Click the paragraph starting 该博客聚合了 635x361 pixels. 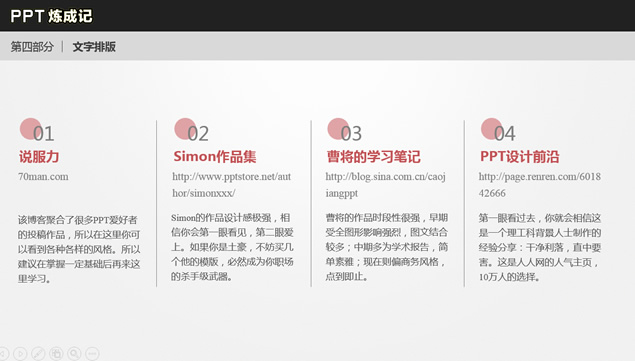pyautogui.click(x=79, y=249)
